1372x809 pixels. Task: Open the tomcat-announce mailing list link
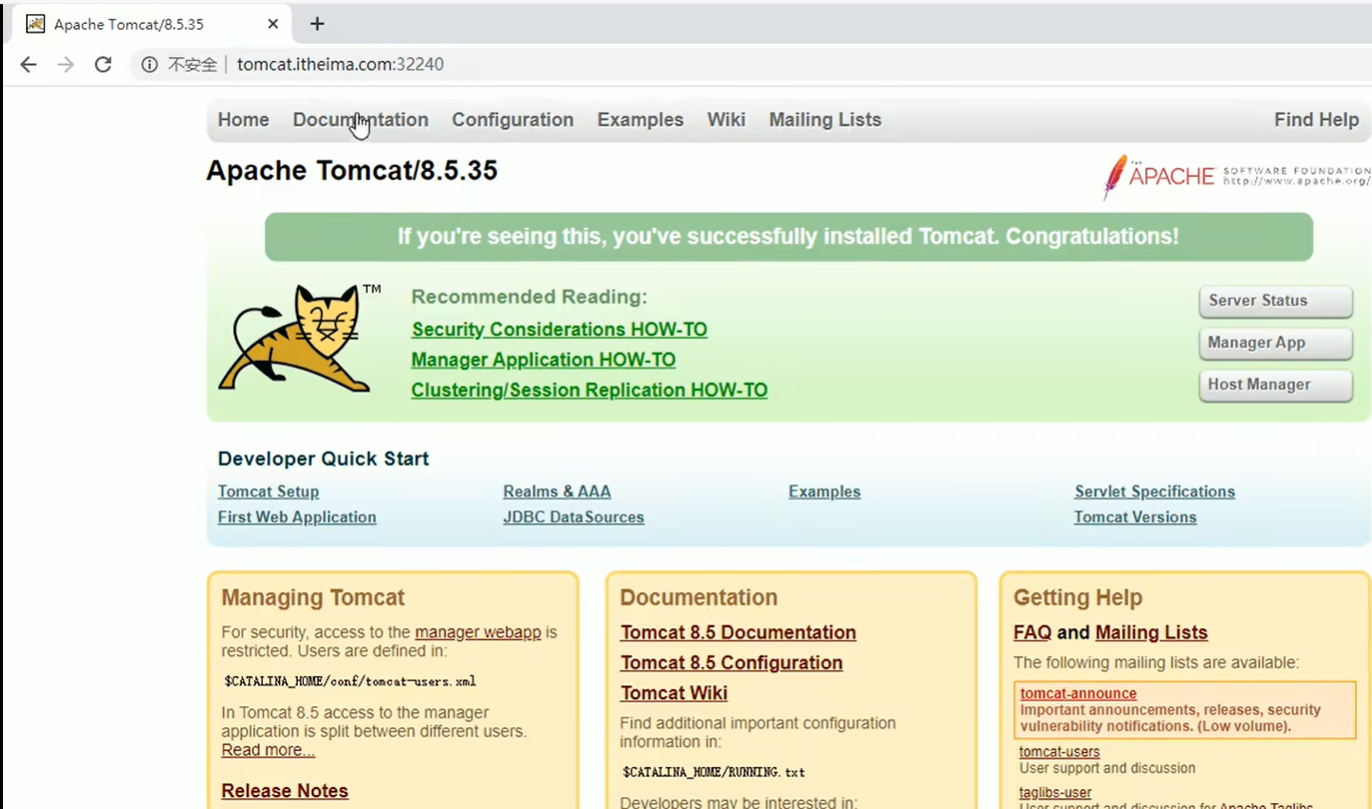click(1078, 694)
